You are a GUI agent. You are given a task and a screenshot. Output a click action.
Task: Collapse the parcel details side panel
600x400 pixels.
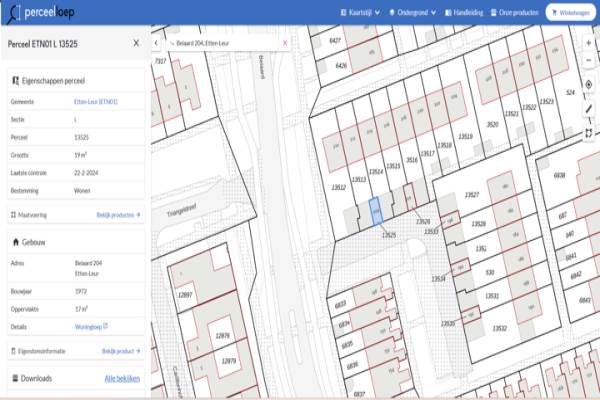click(156, 44)
